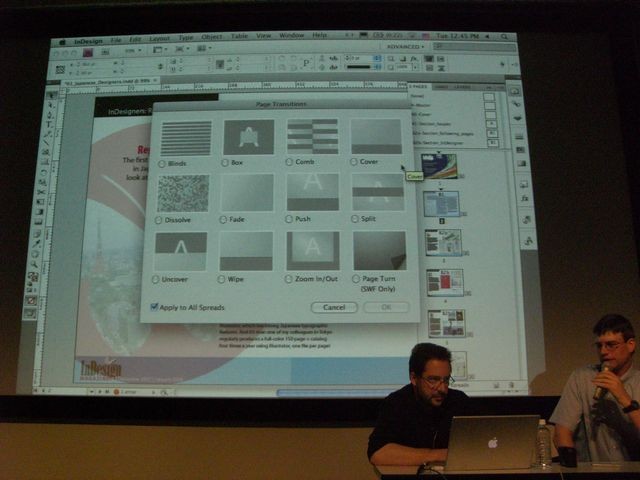The width and height of the screenshot is (640, 480).
Task: Select the Split transition radio button
Action: point(355,219)
